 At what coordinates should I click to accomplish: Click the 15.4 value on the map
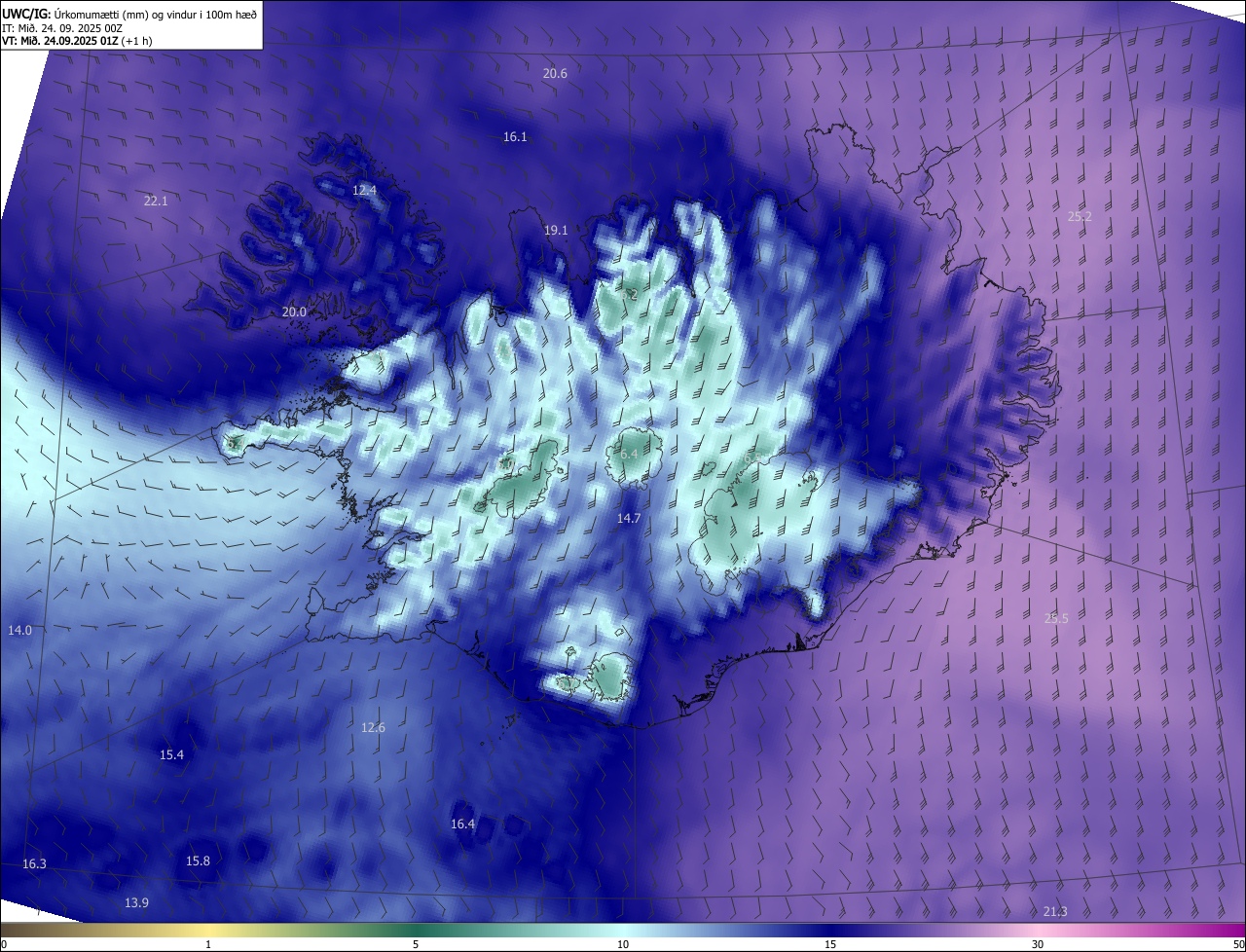click(x=171, y=755)
